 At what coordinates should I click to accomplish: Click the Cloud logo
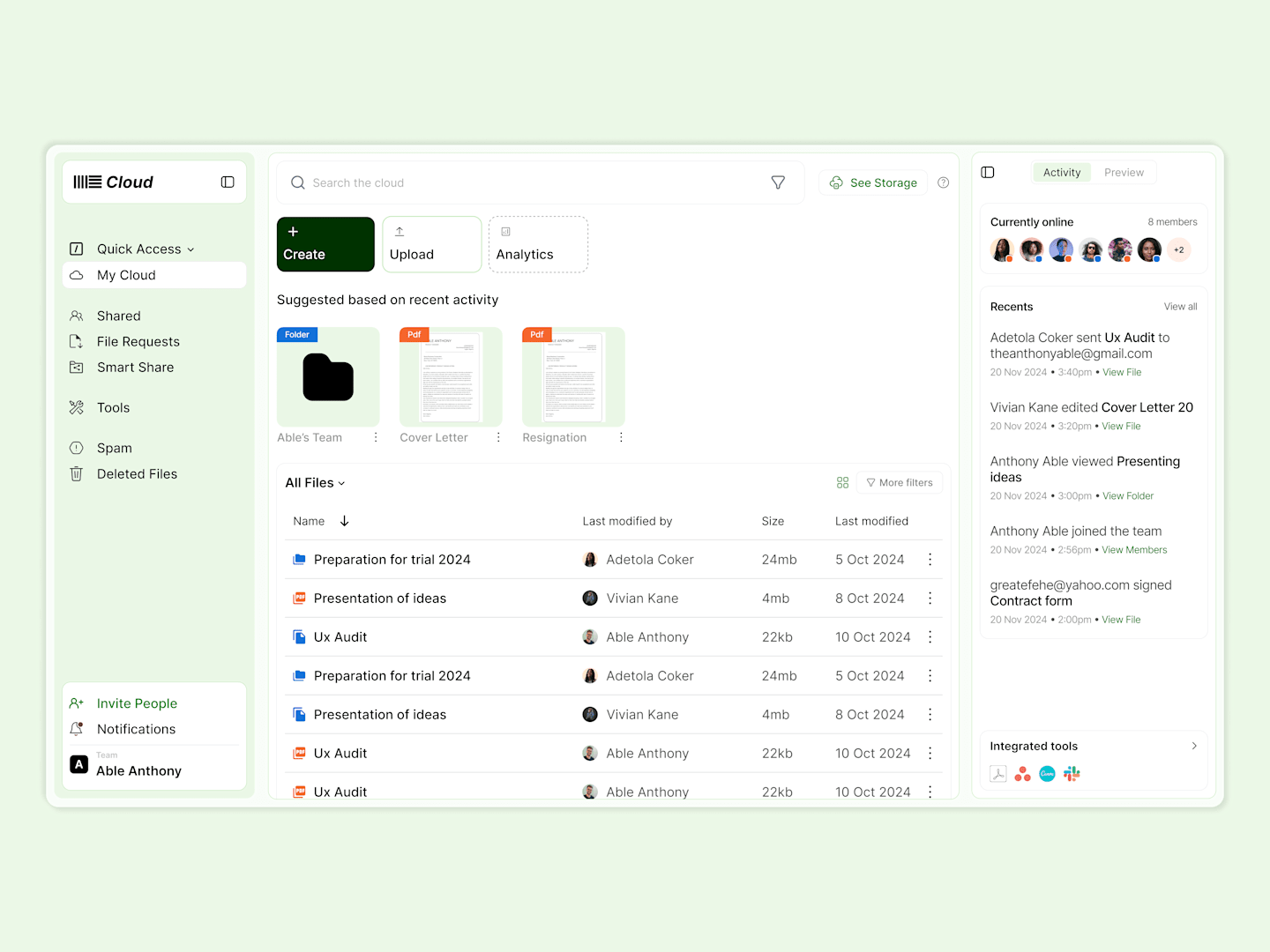click(113, 182)
